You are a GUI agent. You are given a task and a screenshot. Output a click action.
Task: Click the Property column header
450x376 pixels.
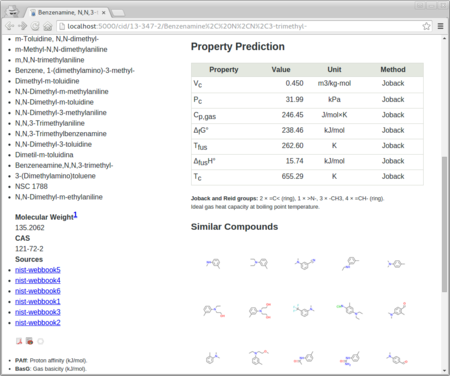224,70
